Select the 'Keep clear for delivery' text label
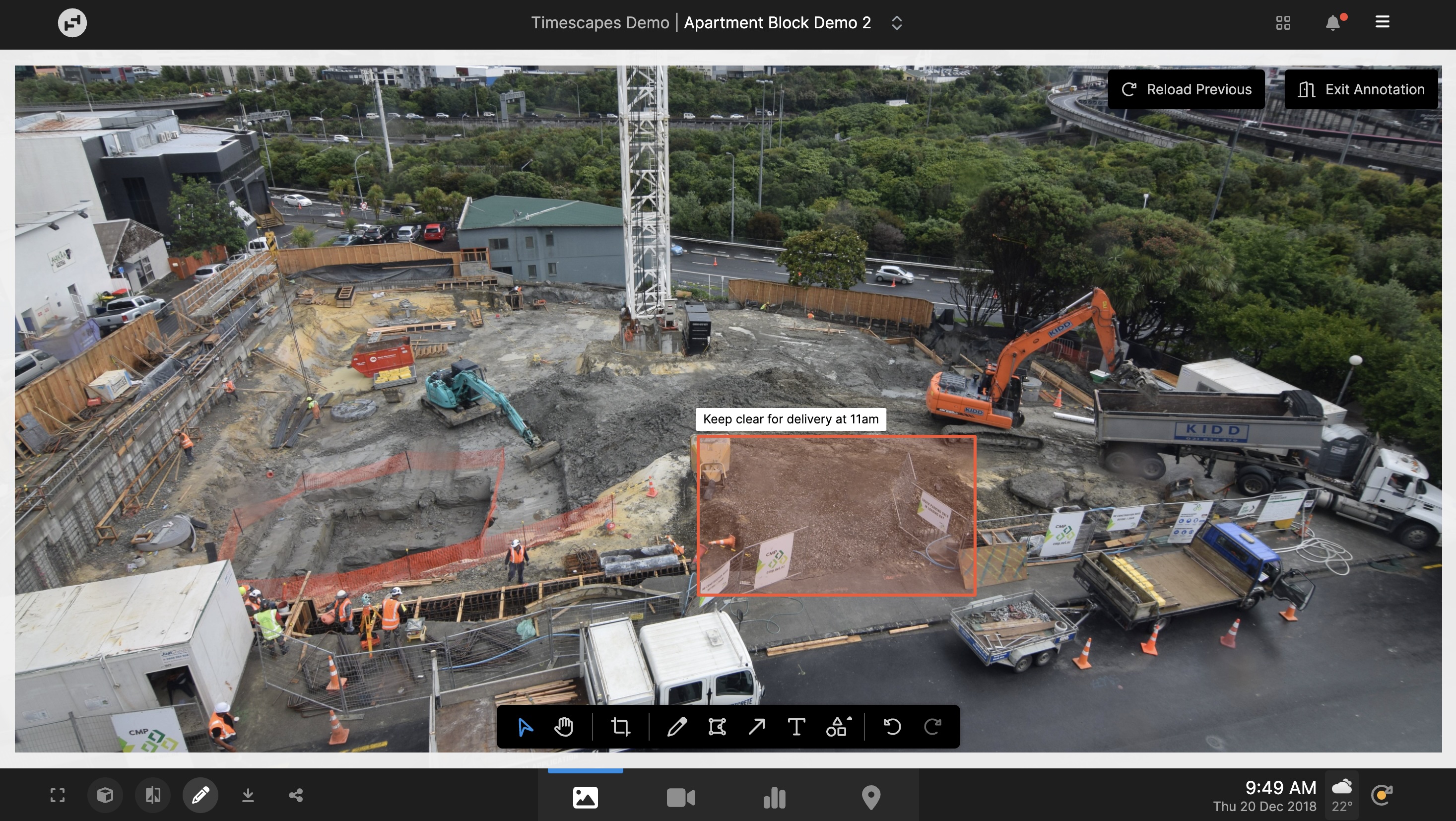This screenshot has height=821, width=1456. tap(790, 419)
